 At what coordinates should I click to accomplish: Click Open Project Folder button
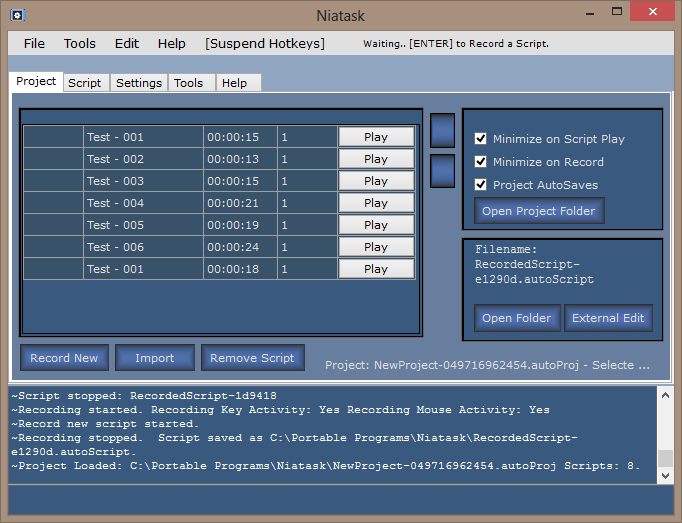(539, 211)
